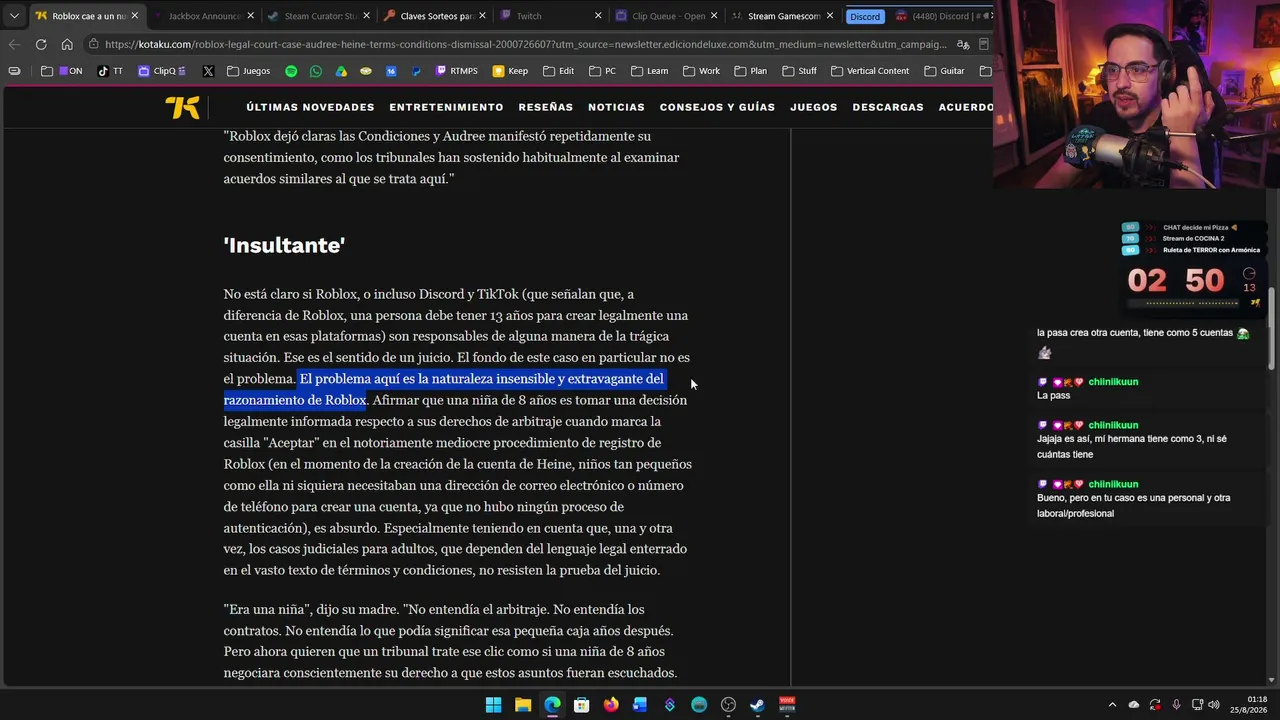Click the OneDrive cloud tray icon

coord(1134,705)
